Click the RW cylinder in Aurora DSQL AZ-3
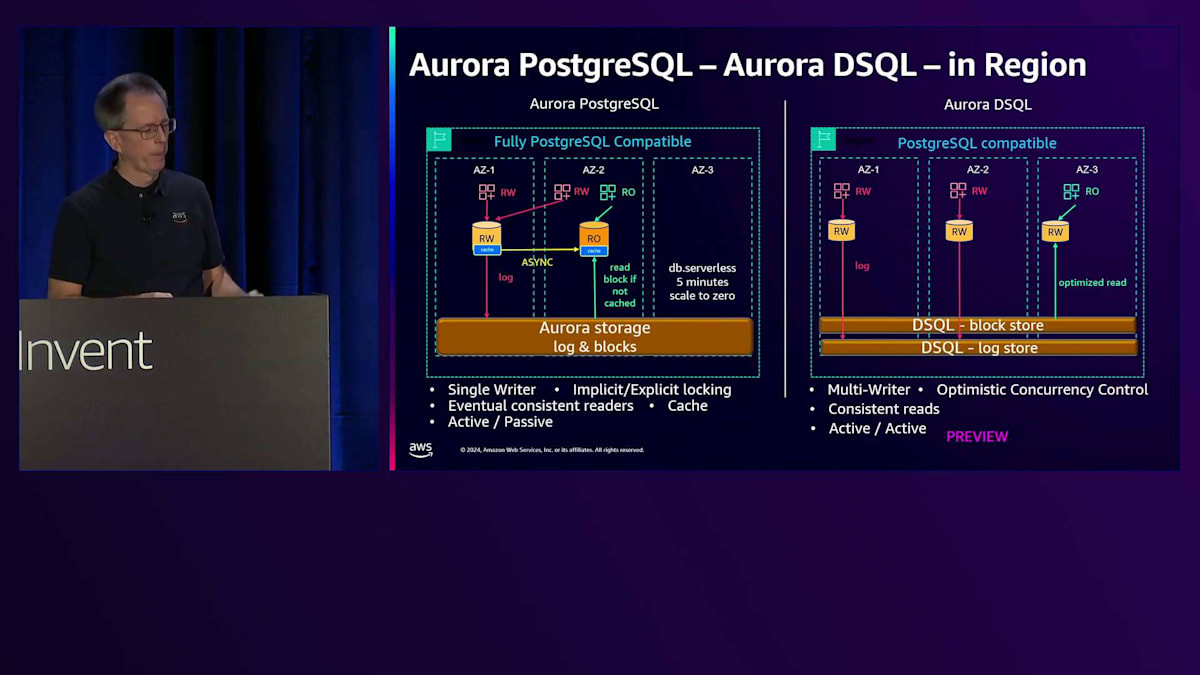The image size is (1200, 675). (x=1055, y=231)
